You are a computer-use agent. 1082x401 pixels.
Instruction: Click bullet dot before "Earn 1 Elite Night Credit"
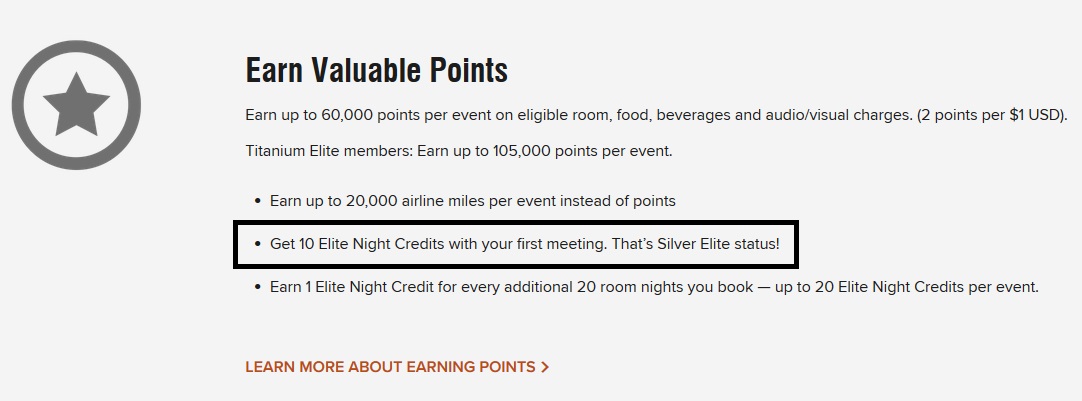pos(258,287)
